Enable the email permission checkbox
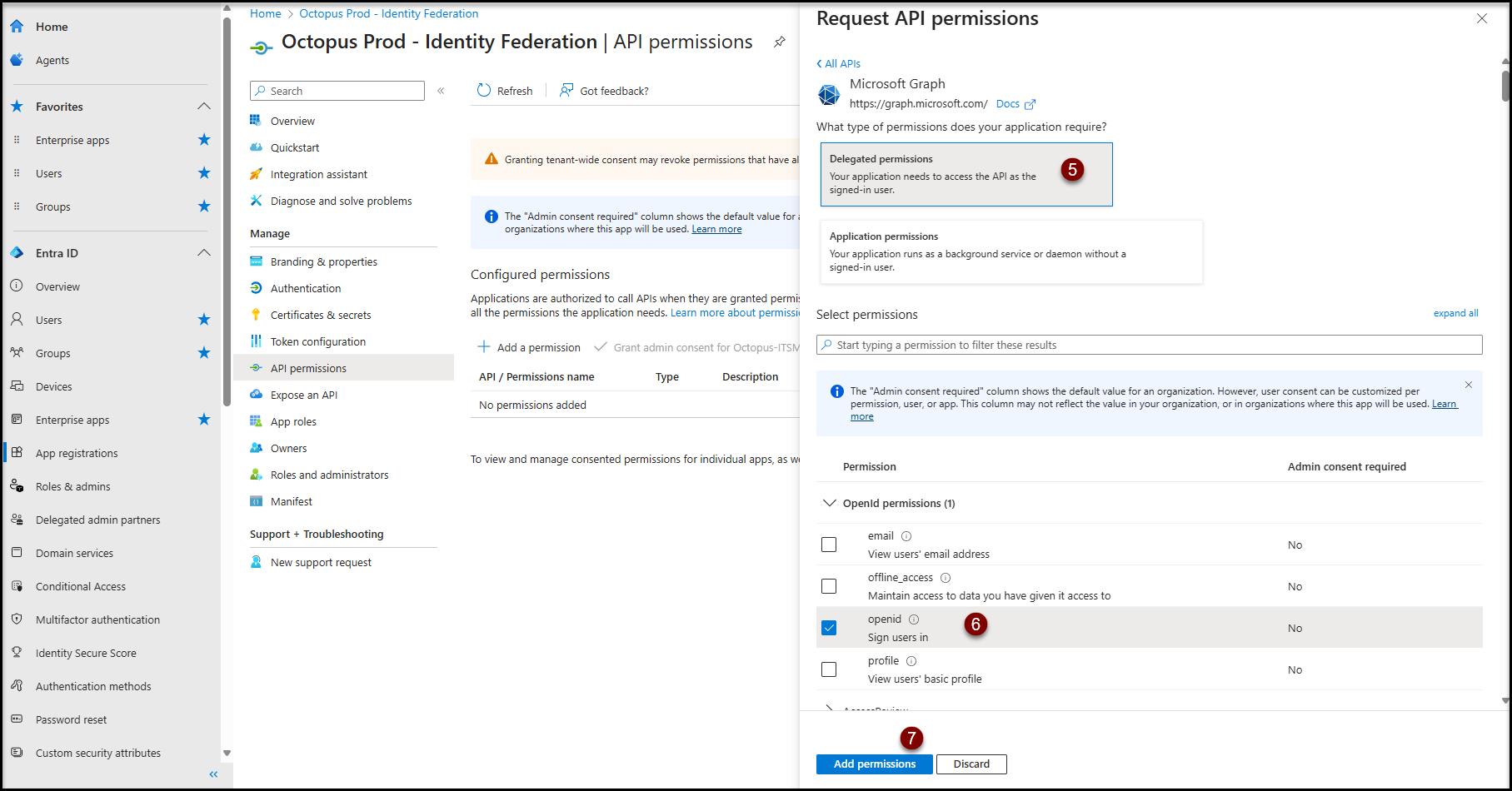The width and height of the screenshot is (1512, 791). (x=829, y=545)
